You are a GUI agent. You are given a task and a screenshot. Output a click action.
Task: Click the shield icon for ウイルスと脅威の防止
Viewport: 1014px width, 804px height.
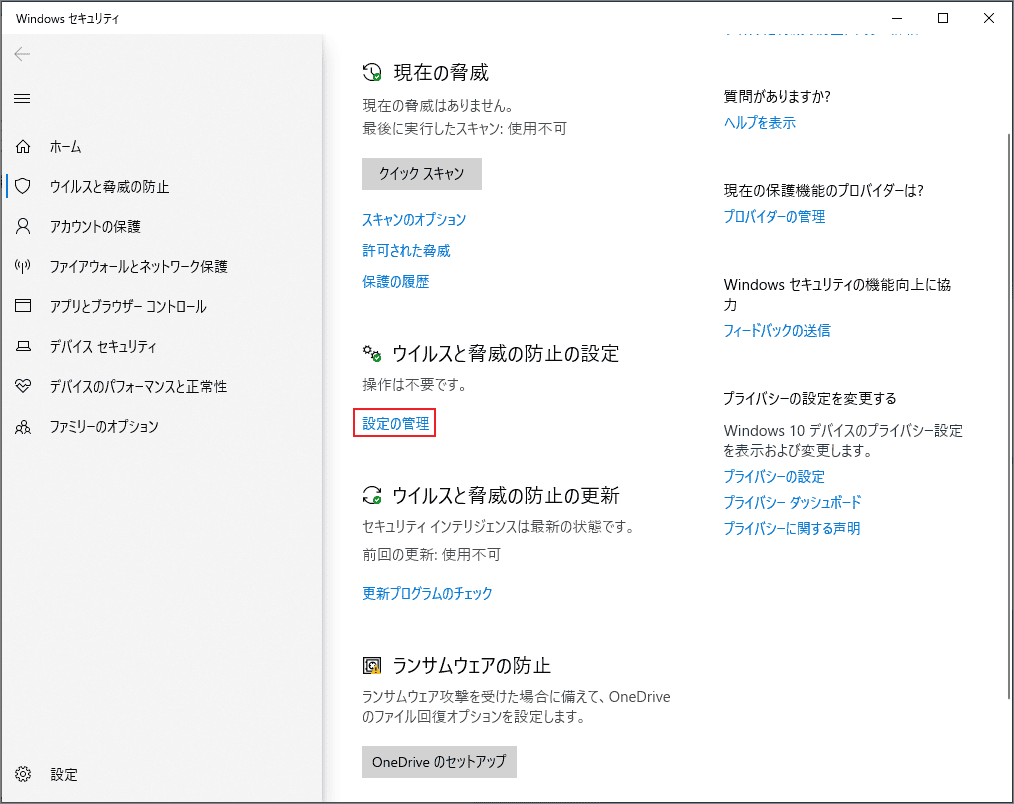pos(23,186)
